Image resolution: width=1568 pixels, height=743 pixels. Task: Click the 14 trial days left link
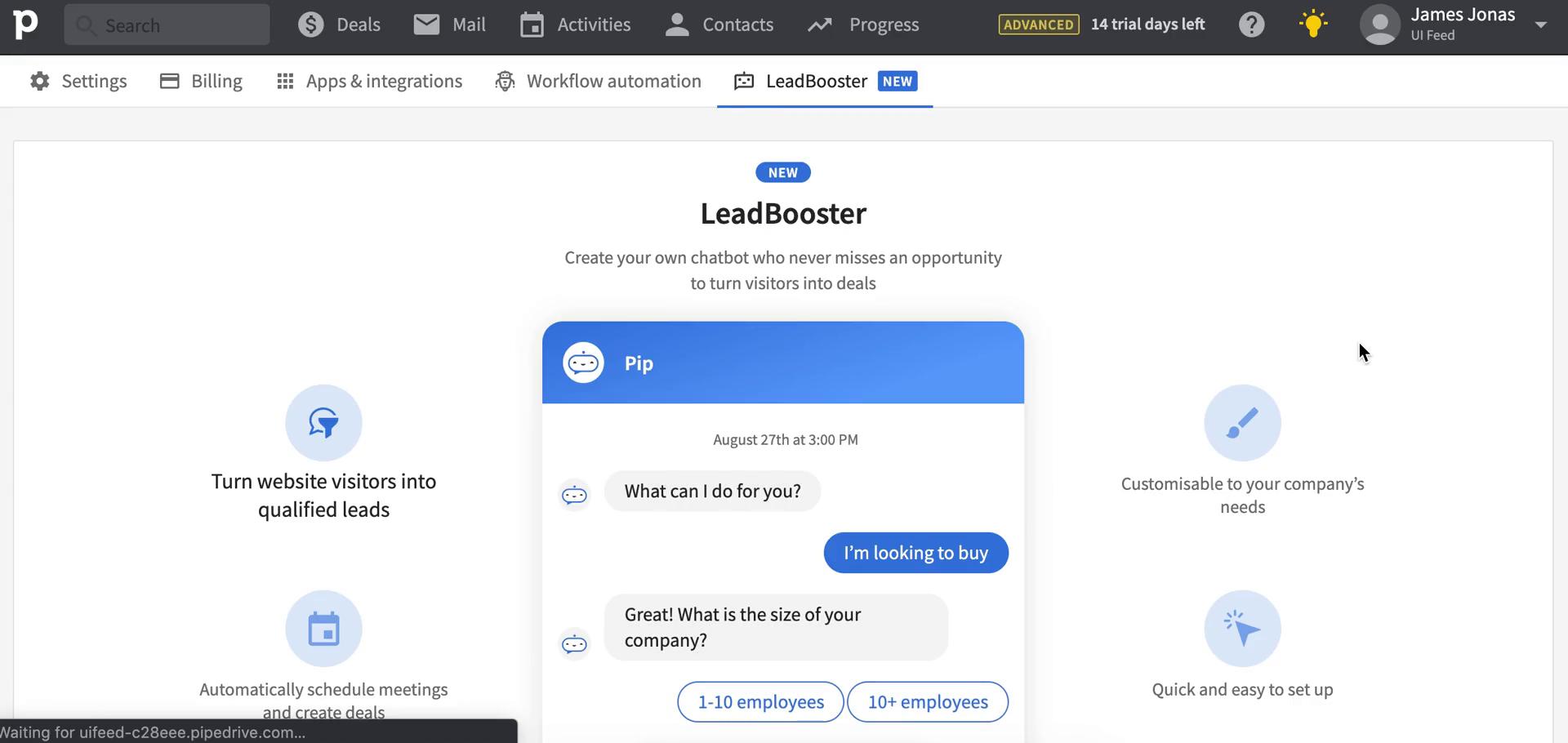coord(1147,24)
